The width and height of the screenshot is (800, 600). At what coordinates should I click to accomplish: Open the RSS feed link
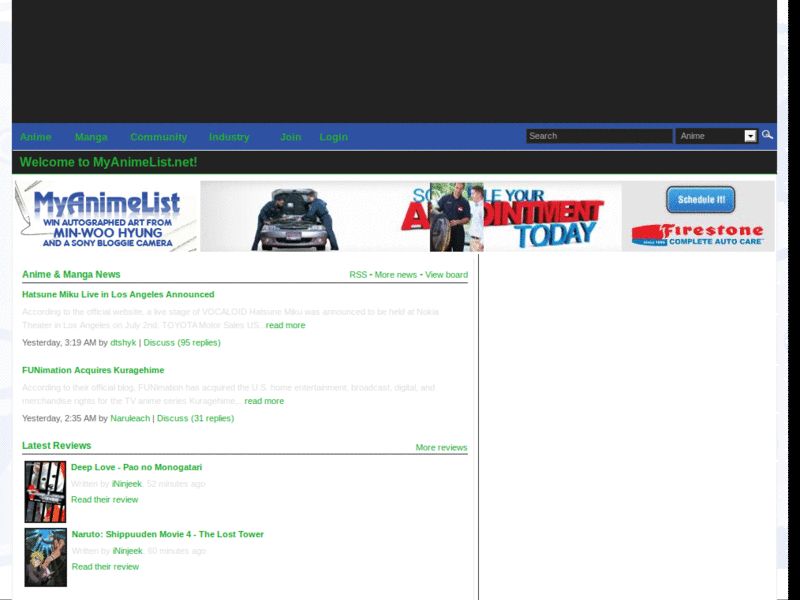[356, 274]
